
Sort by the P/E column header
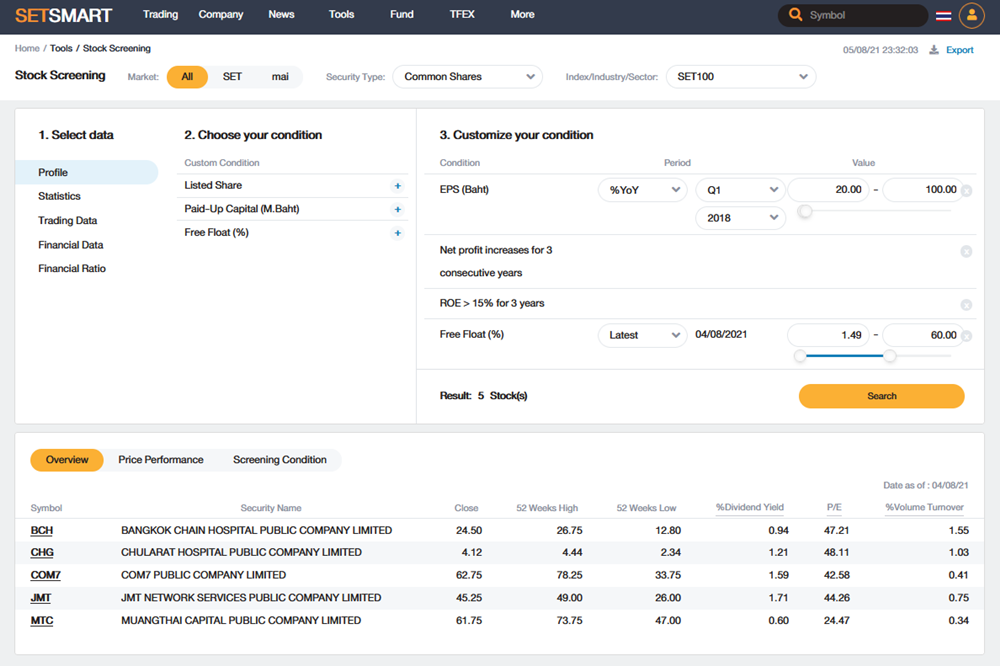pos(834,508)
